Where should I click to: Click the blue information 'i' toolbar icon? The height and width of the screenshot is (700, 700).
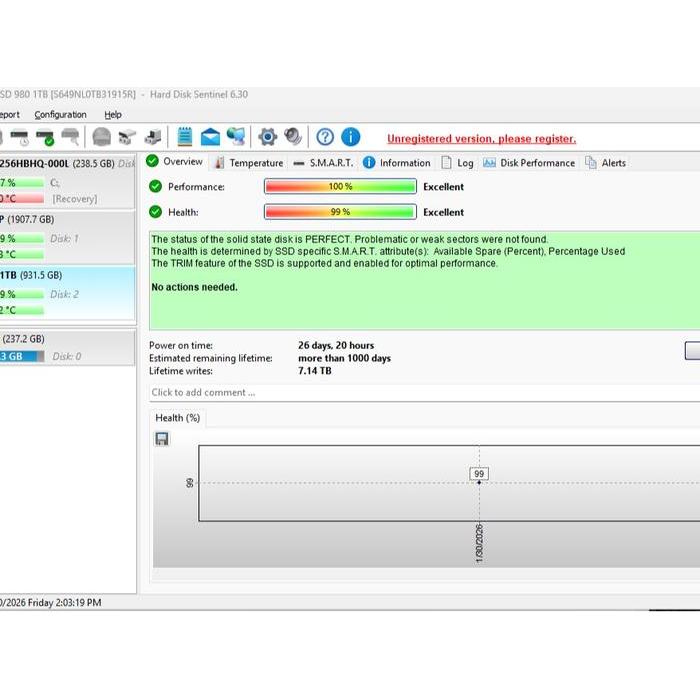[350, 137]
